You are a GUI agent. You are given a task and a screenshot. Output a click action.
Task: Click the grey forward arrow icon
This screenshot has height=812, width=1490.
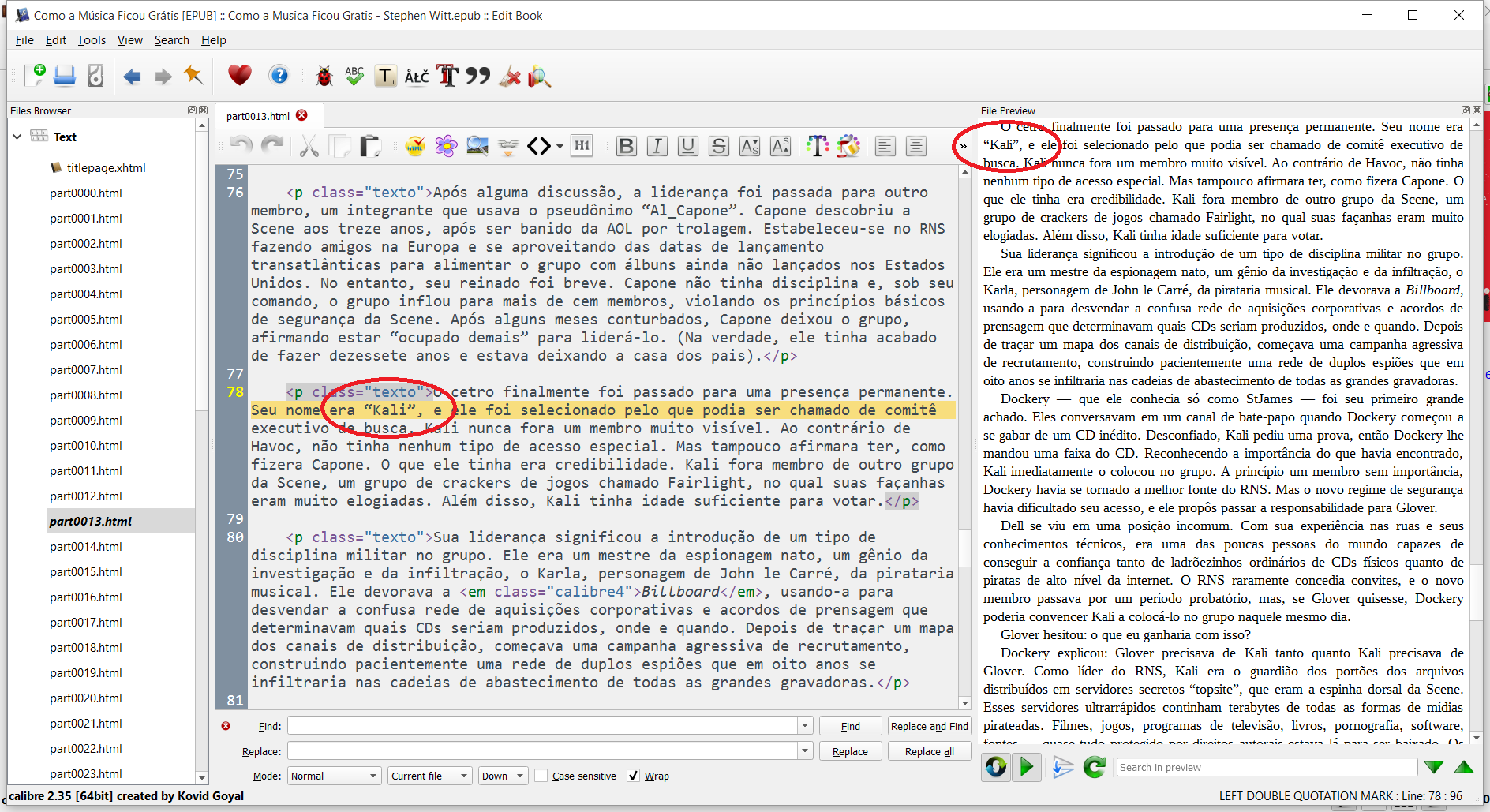pyautogui.click(x=163, y=77)
